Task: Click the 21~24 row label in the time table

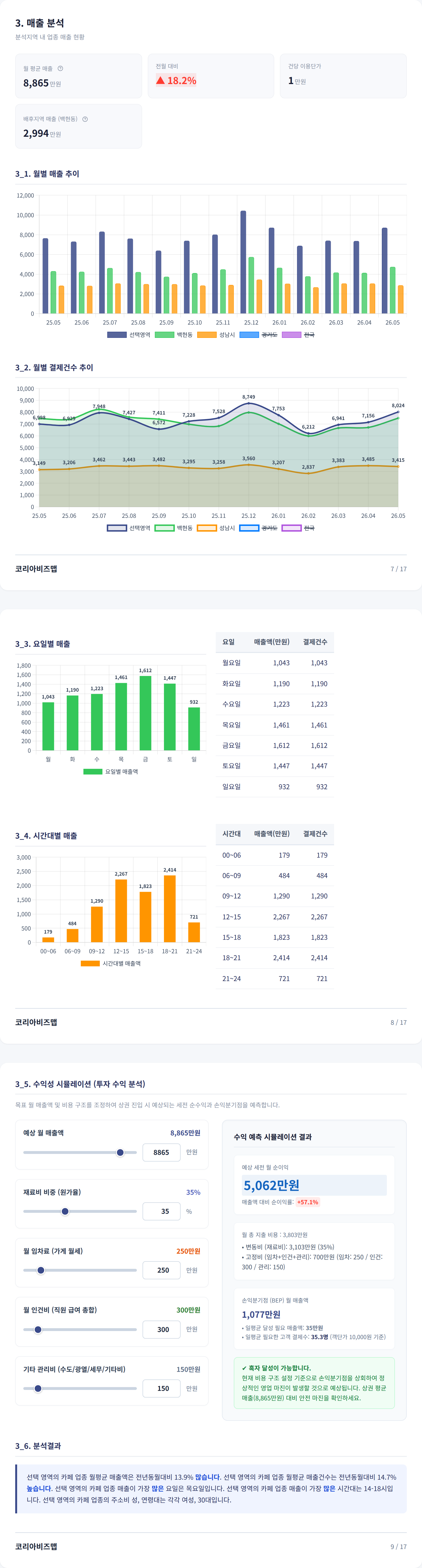Action: [231, 979]
